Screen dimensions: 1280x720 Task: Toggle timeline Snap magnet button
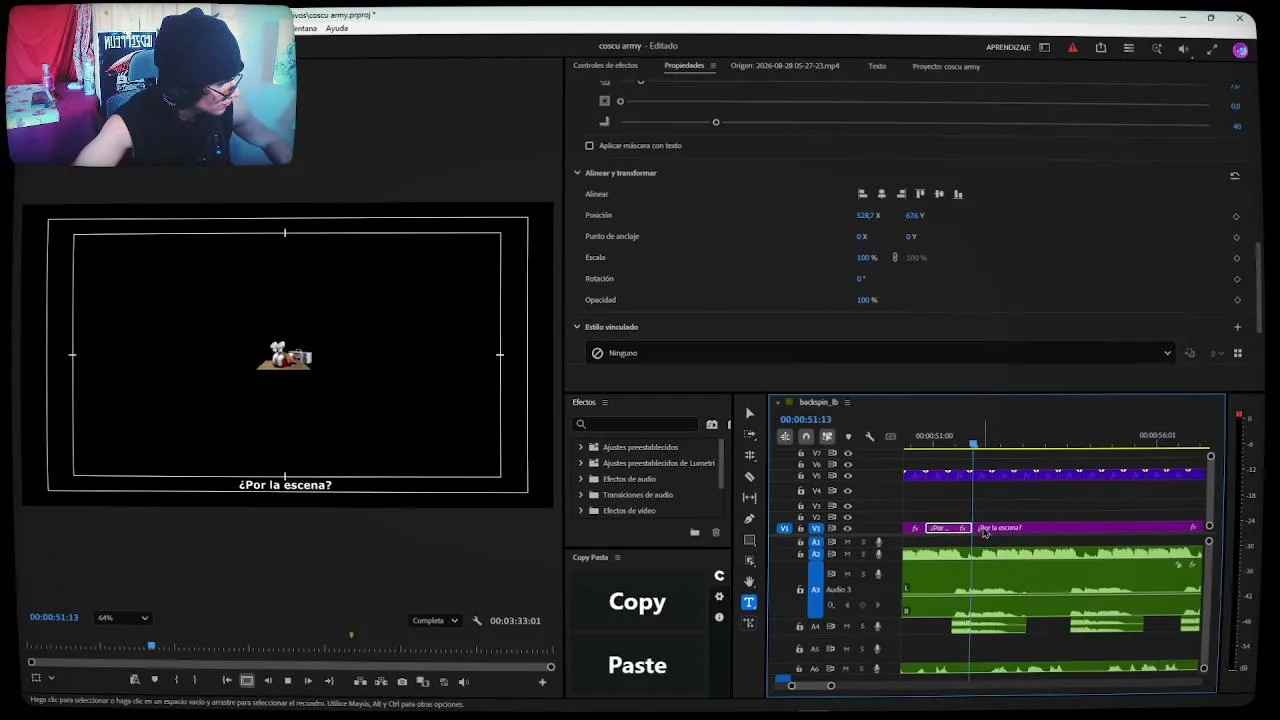tap(806, 436)
